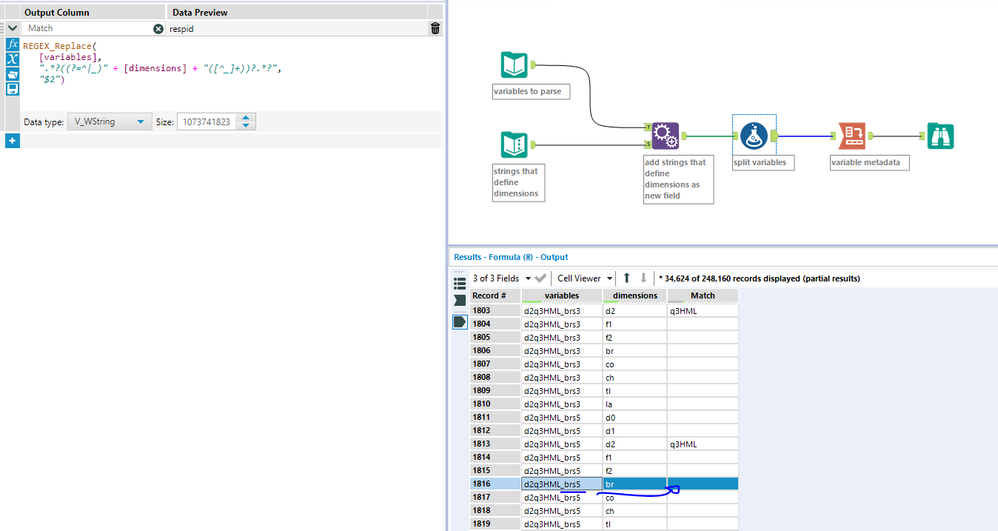Delete the Match expression with trash icon
Image resolution: width=998 pixels, height=531 pixels.
[x=435, y=29]
